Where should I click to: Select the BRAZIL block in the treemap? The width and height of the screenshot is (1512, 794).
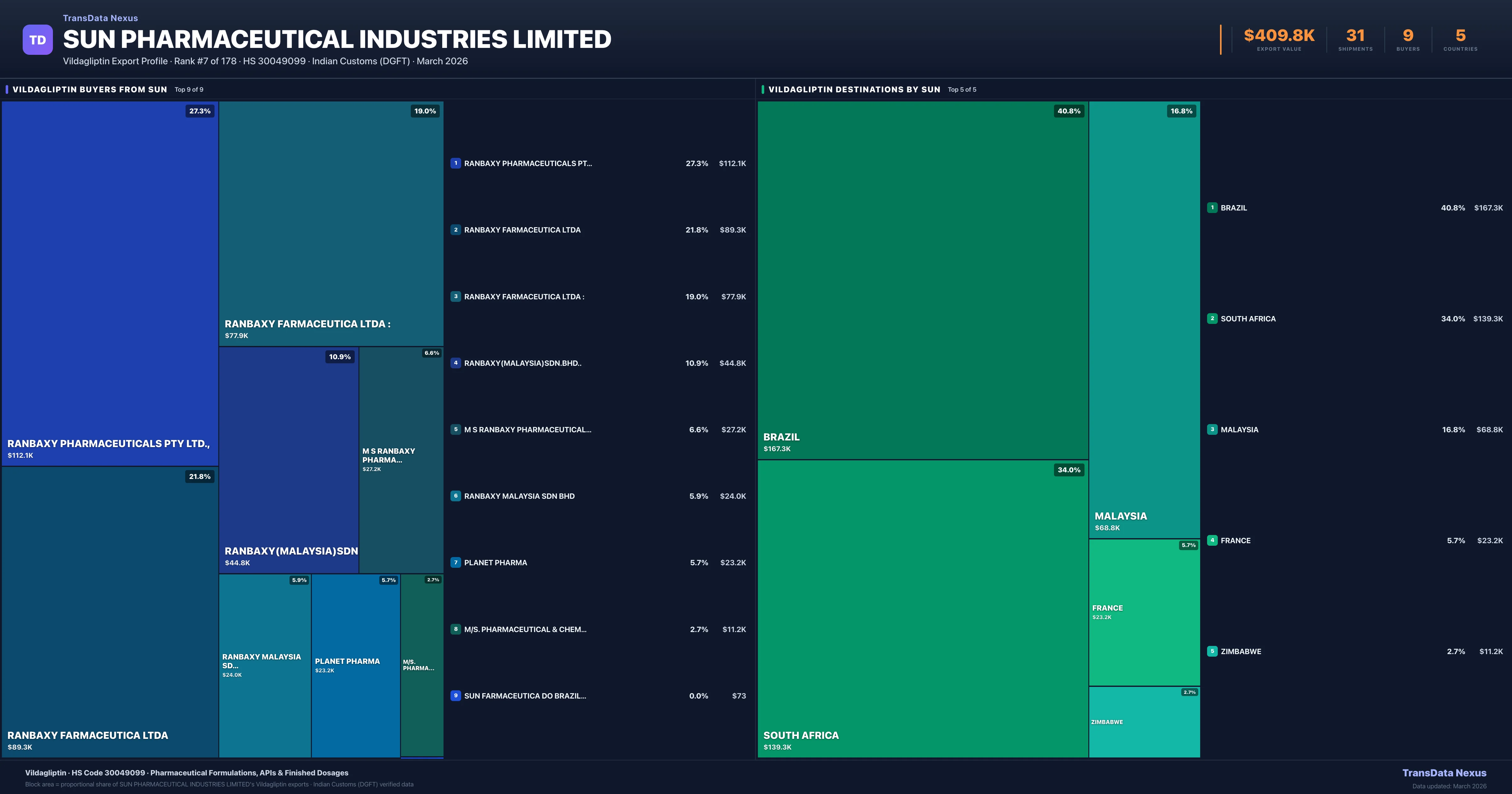tap(921, 282)
